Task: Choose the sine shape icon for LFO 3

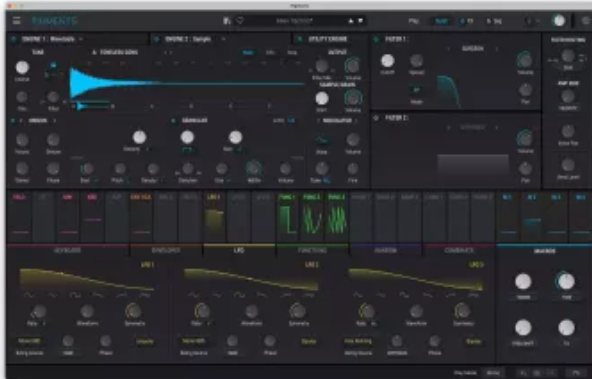Action: click(358, 295)
